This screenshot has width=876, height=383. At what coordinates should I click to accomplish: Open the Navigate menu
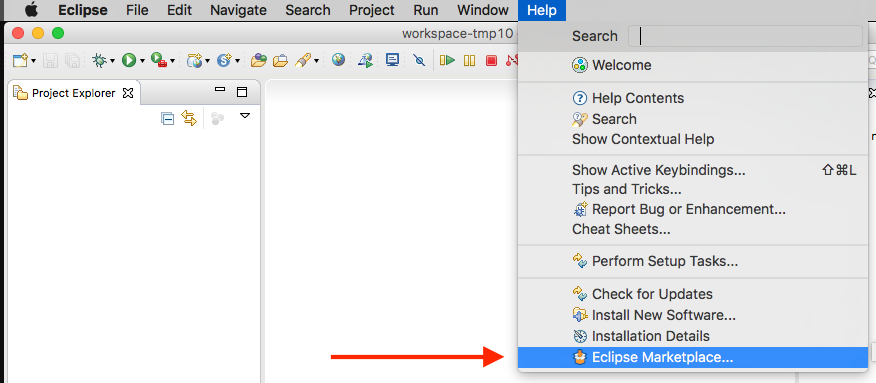pos(238,10)
